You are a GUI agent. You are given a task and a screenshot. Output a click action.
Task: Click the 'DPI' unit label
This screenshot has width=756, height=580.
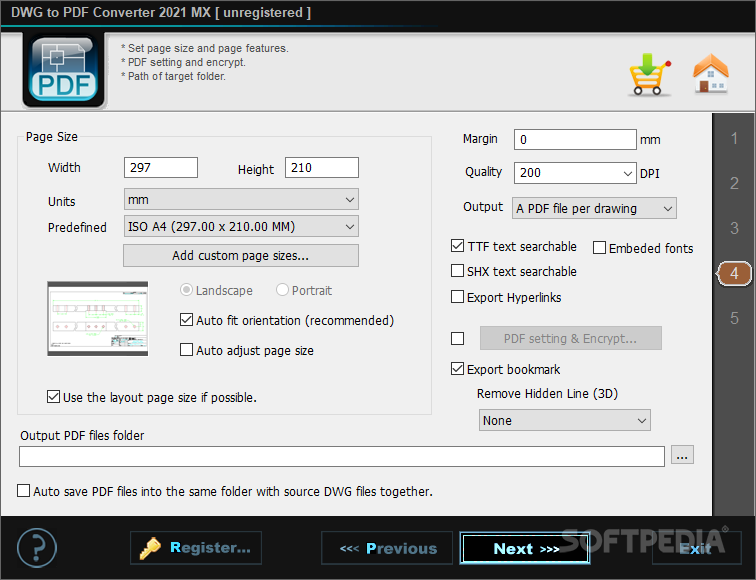pos(649,174)
